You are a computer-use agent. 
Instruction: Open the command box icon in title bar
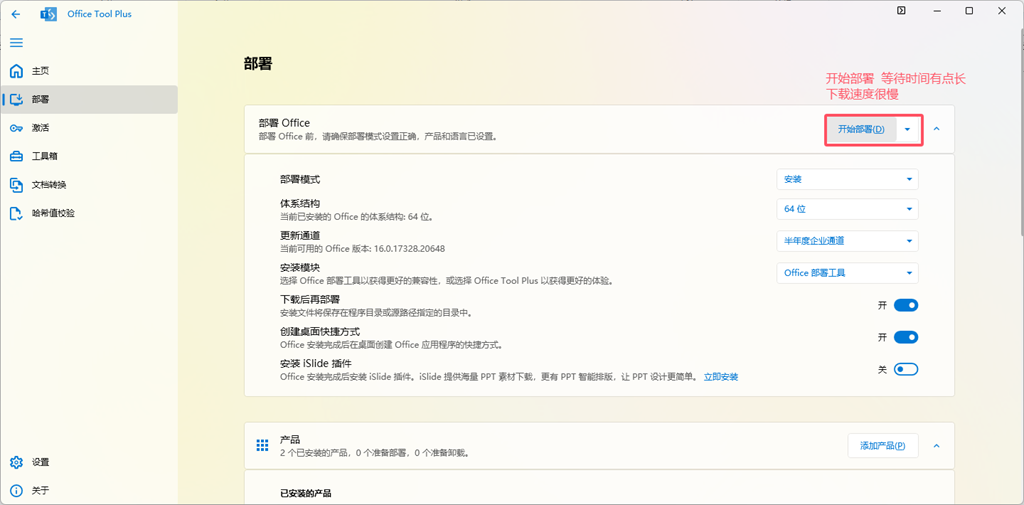[x=901, y=10]
